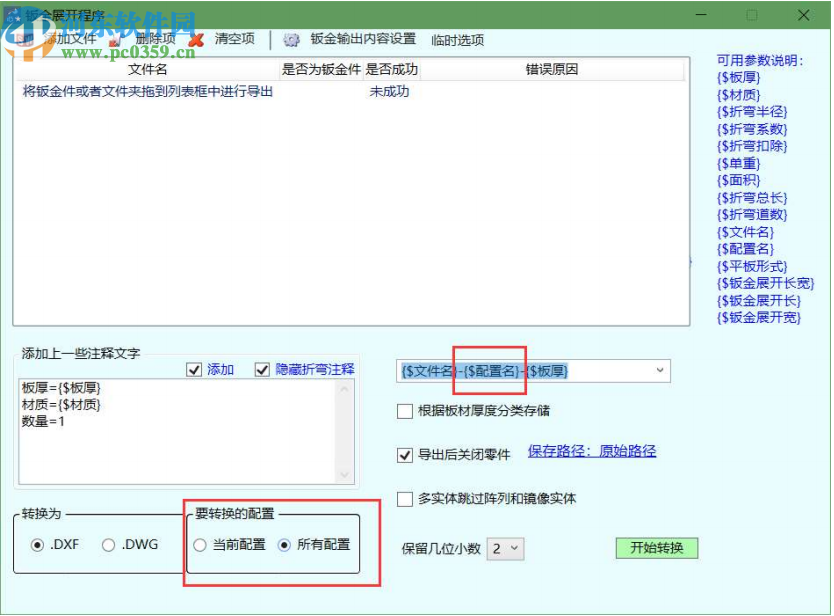Screen dimensions: 834x616
Task: Click the 开始转换 button
Action: point(657,548)
